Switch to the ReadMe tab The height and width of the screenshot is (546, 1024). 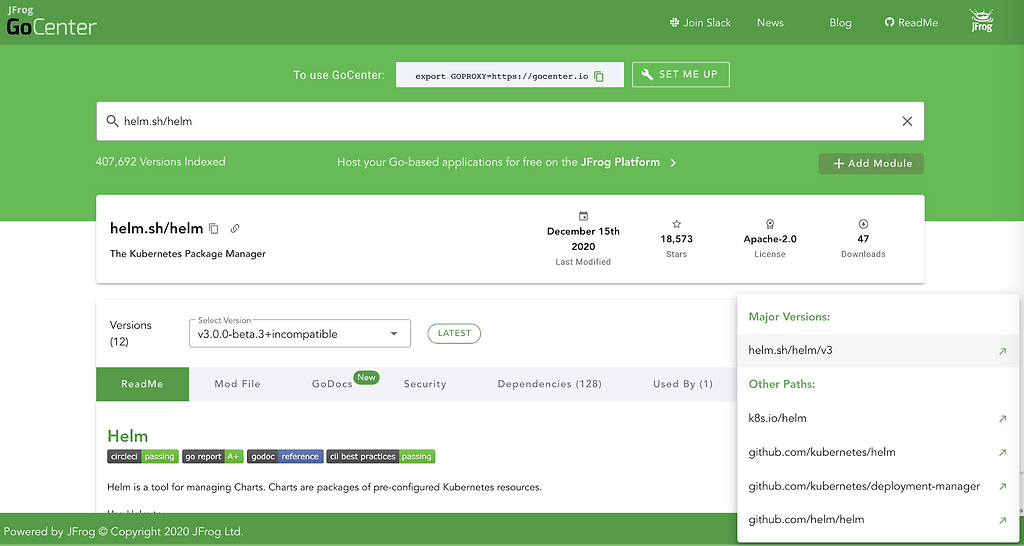click(x=142, y=384)
